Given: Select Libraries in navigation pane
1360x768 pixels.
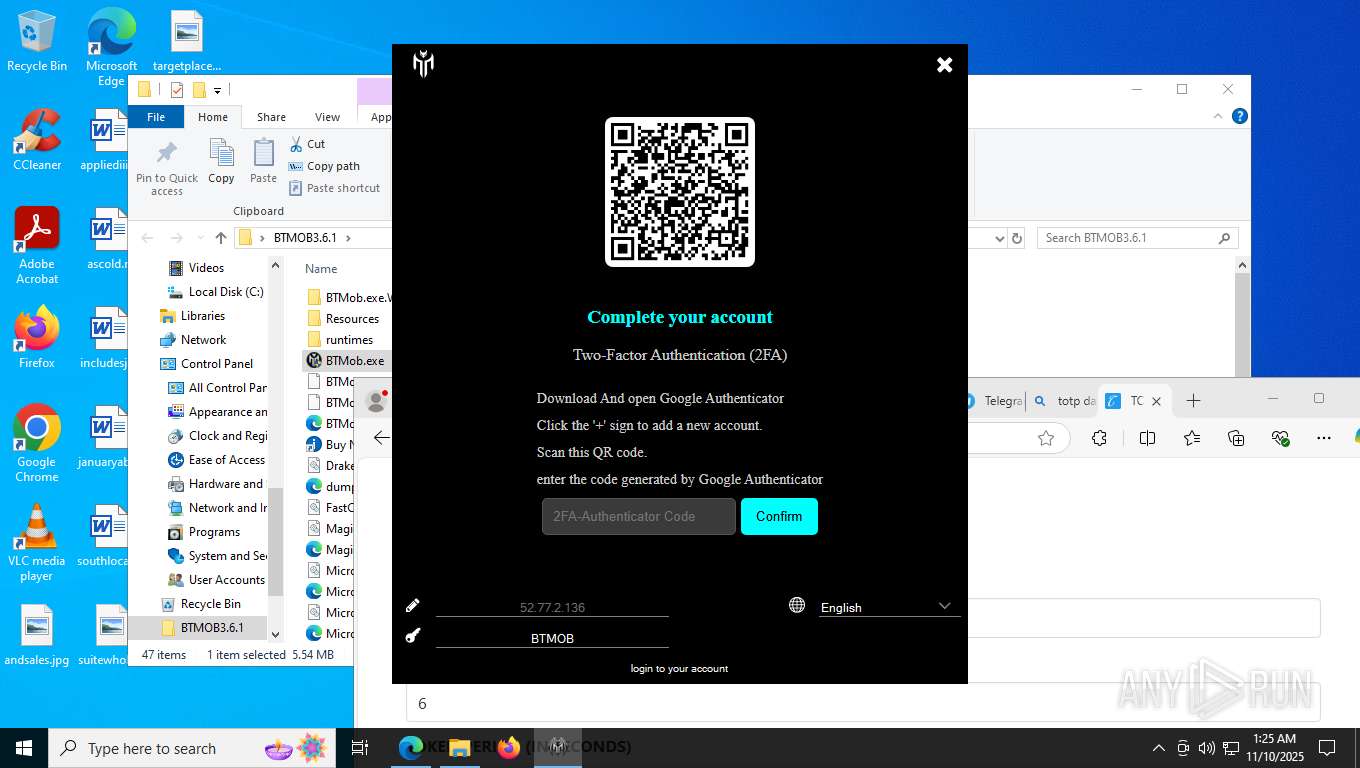Looking at the screenshot, I should pos(202,316).
